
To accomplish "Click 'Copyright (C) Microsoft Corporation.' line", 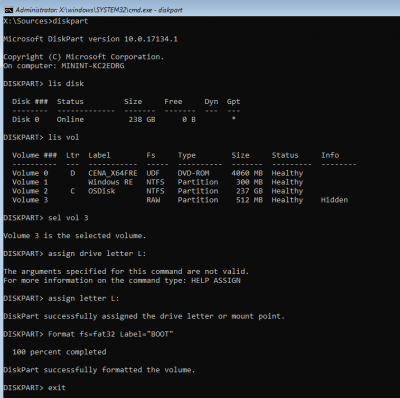I will click(84, 57).
